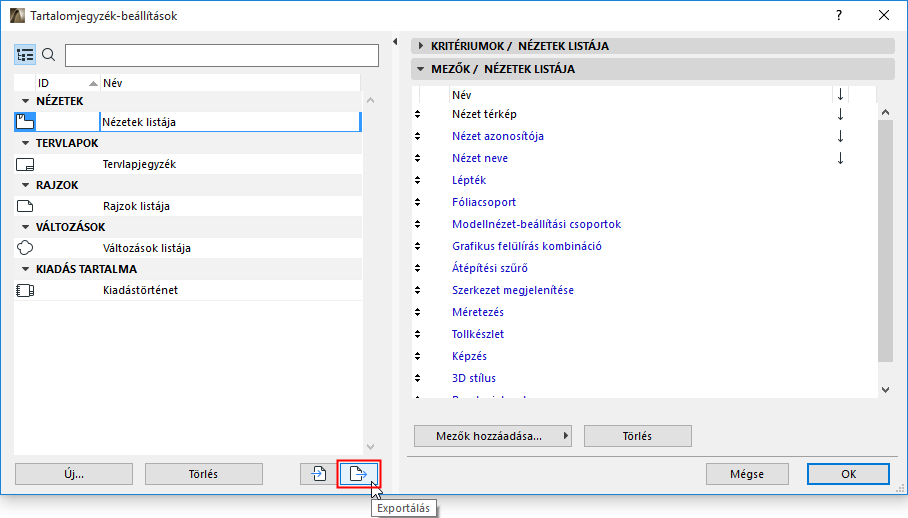Sort by the ID column header
The width and height of the screenshot is (908, 518).
click(x=68, y=83)
